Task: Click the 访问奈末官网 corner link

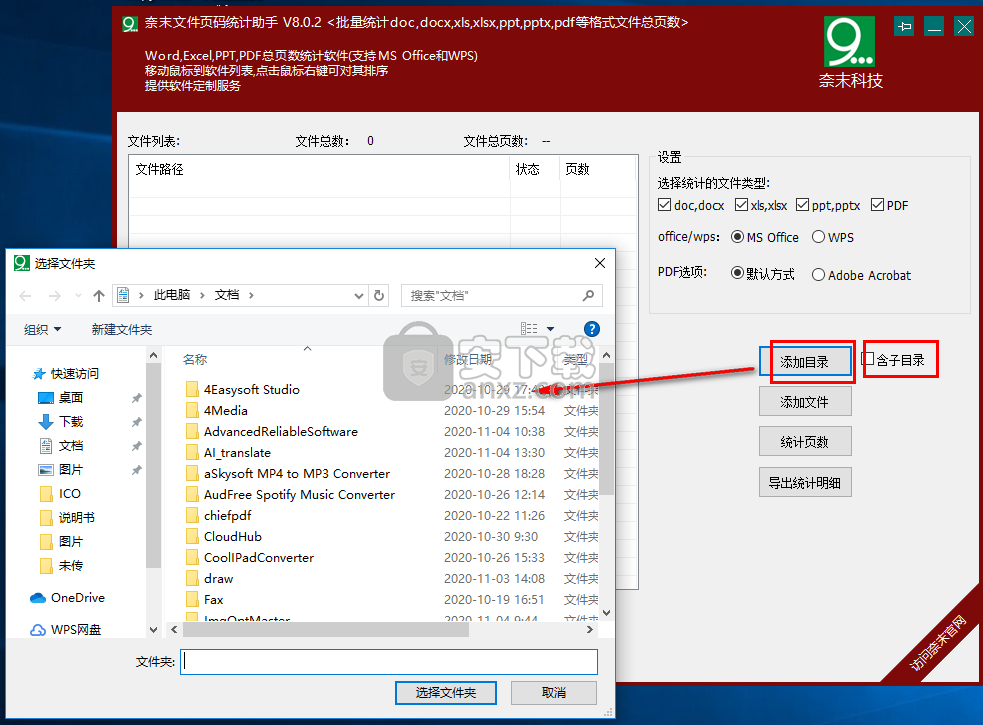Action: pyautogui.click(x=938, y=644)
